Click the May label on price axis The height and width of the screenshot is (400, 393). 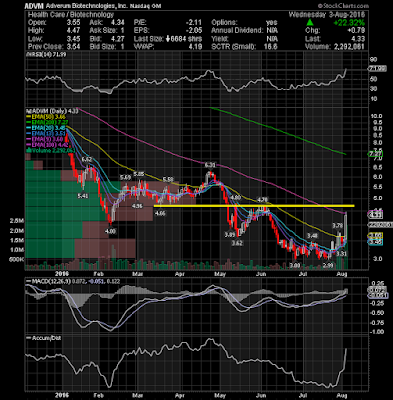pos(219,274)
